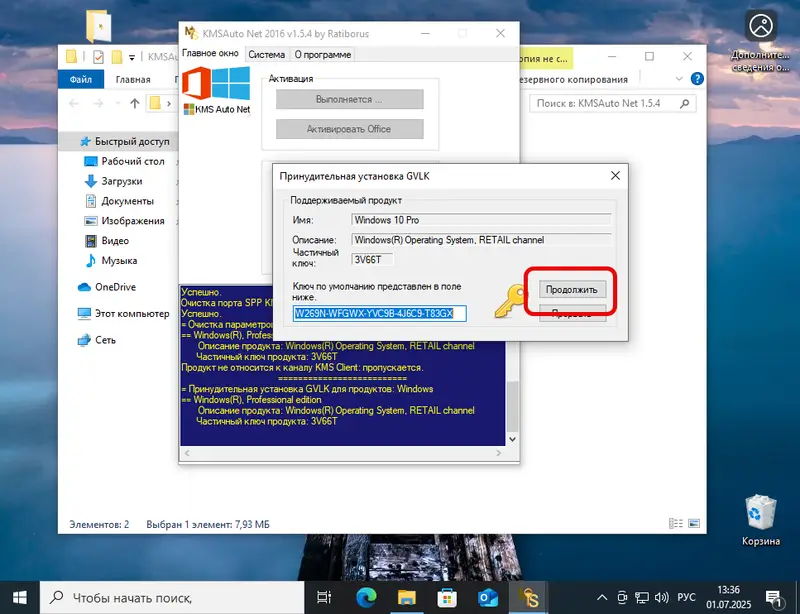The height and width of the screenshot is (614, 800).
Task: Click the Продолжить button in the dialog
Action: (570, 289)
